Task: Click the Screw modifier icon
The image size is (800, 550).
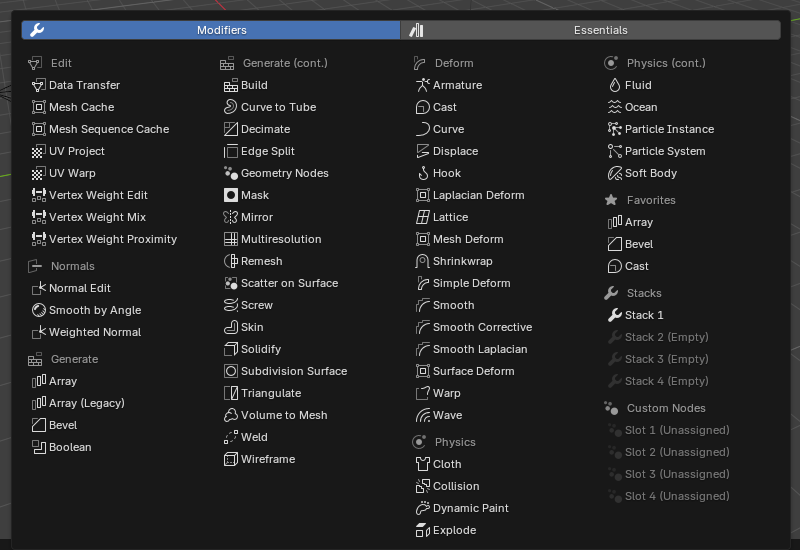Action: (231, 305)
